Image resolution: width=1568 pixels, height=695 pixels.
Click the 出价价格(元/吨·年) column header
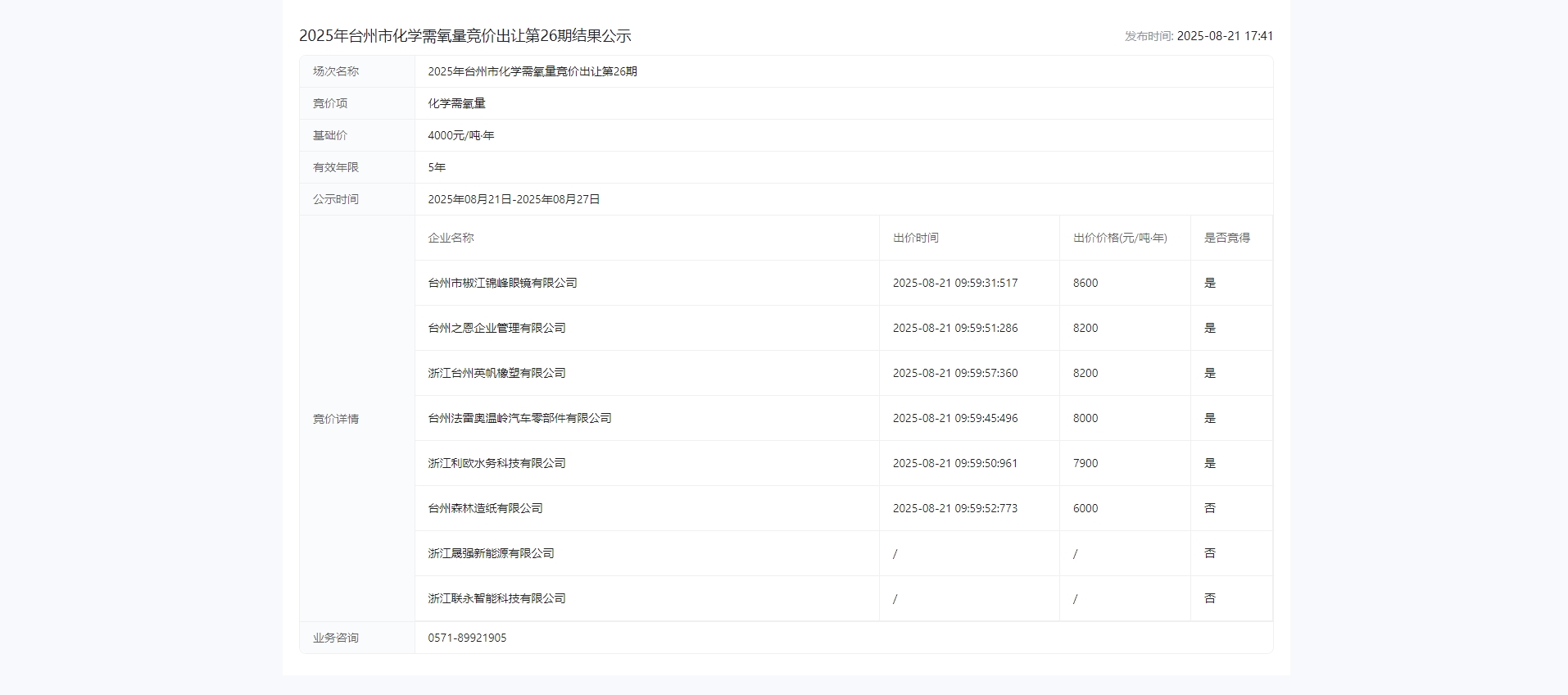tap(1120, 238)
